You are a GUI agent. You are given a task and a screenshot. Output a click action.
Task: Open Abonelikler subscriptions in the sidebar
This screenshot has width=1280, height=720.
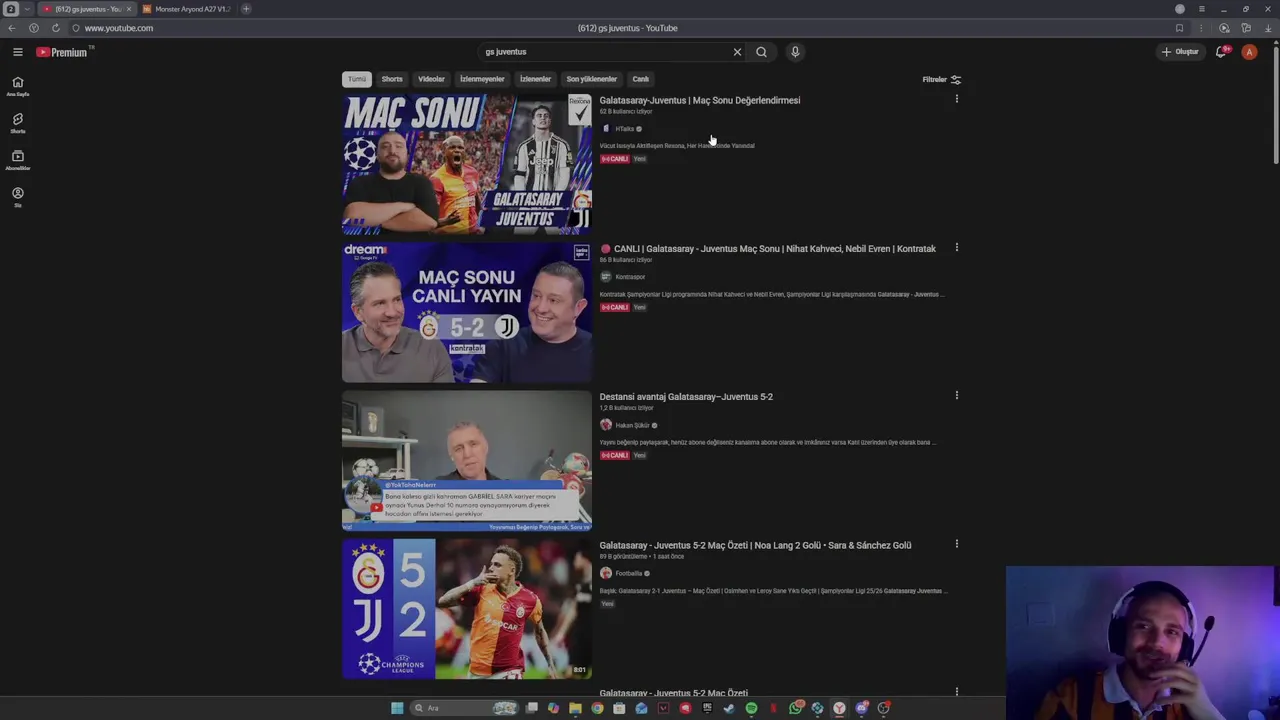point(17,161)
